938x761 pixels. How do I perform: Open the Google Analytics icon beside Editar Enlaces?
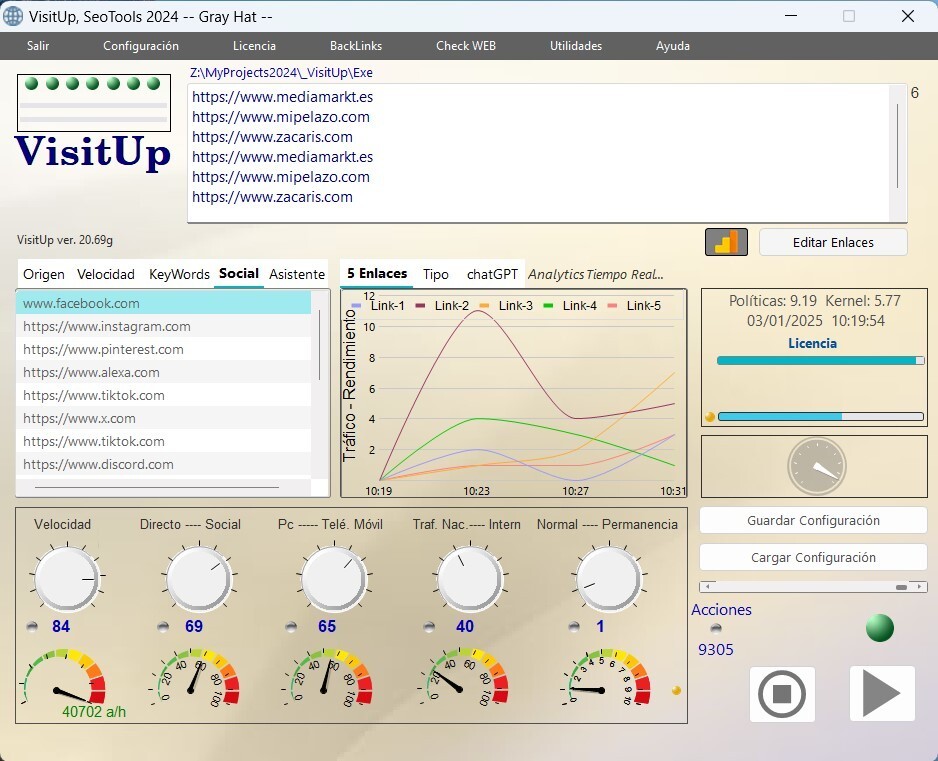coord(726,241)
